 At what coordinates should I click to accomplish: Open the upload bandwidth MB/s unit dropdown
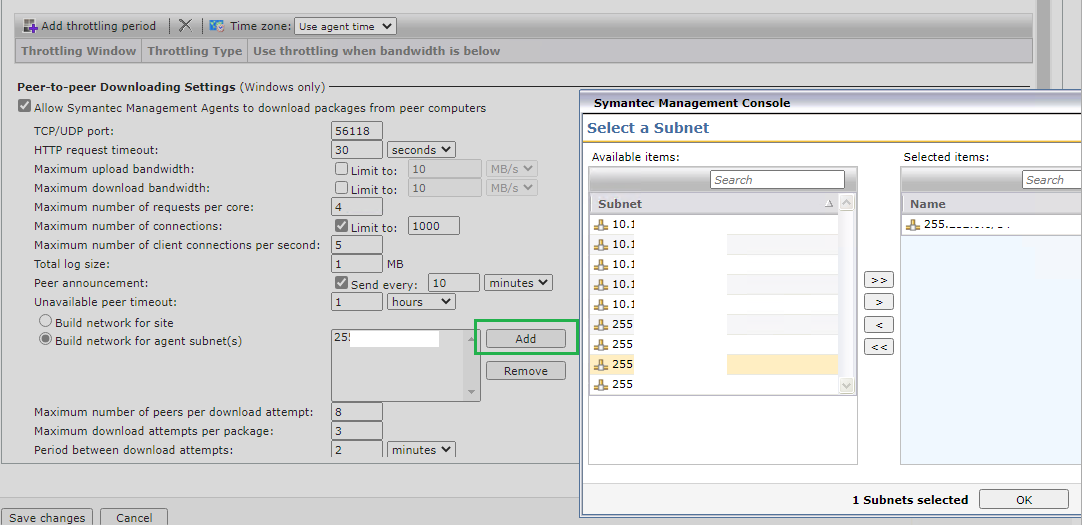coord(511,169)
